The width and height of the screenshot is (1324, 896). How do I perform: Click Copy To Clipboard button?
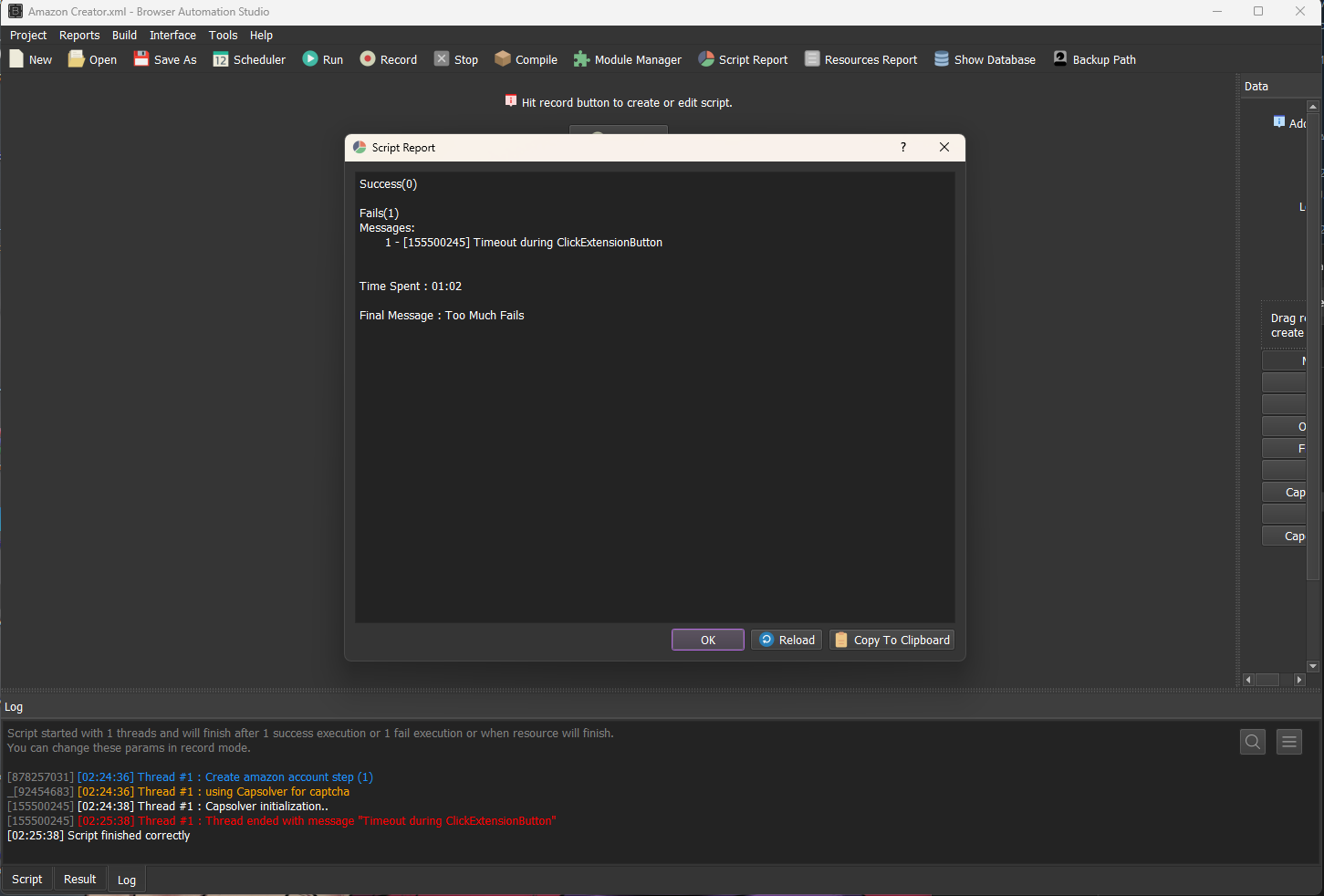pos(891,641)
